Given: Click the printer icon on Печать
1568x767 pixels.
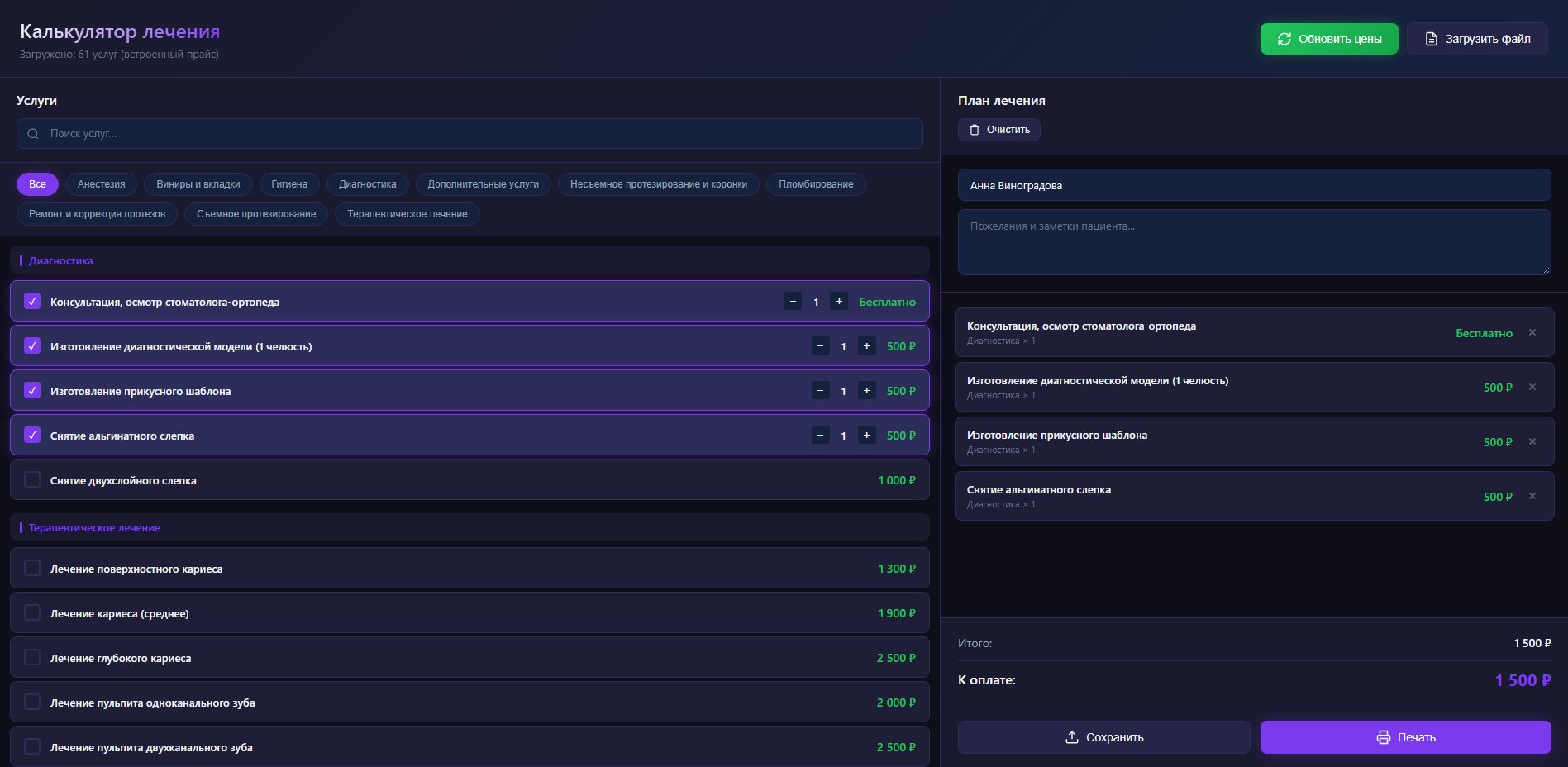Looking at the screenshot, I should (x=1384, y=737).
